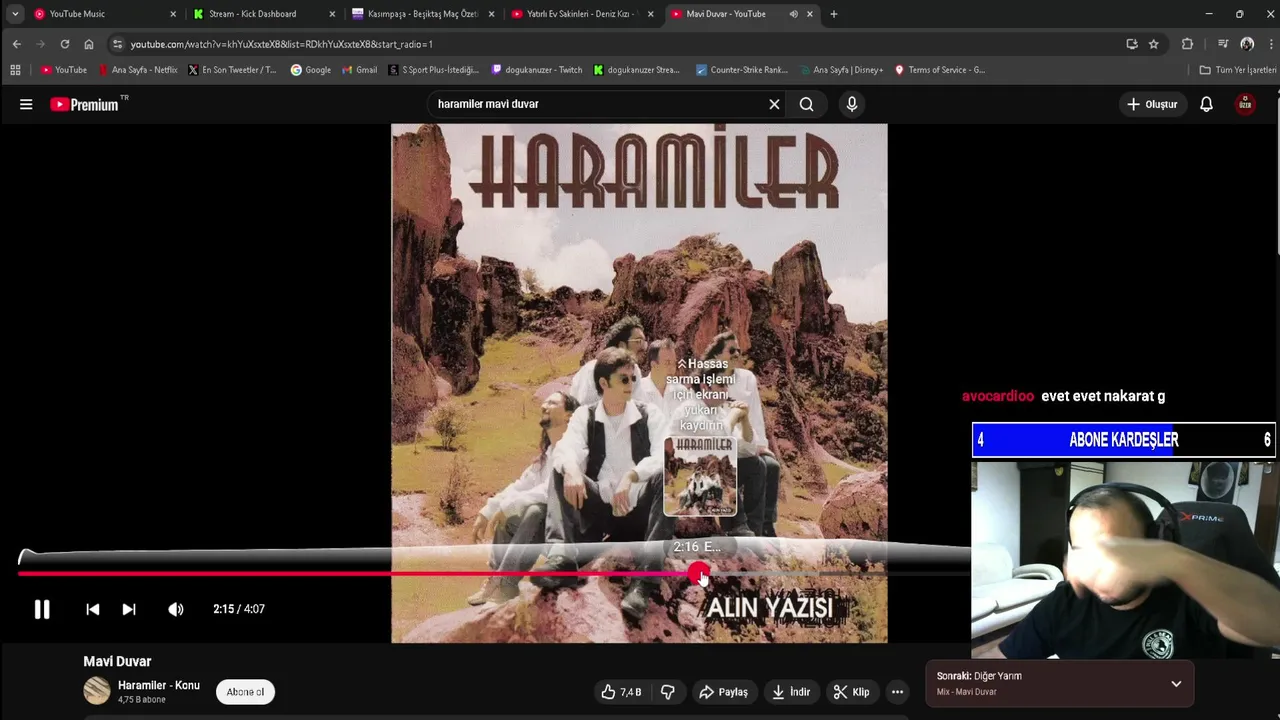Open the apps grid in bookmarks bar
The image size is (1280, 720).
click(15, 70)
